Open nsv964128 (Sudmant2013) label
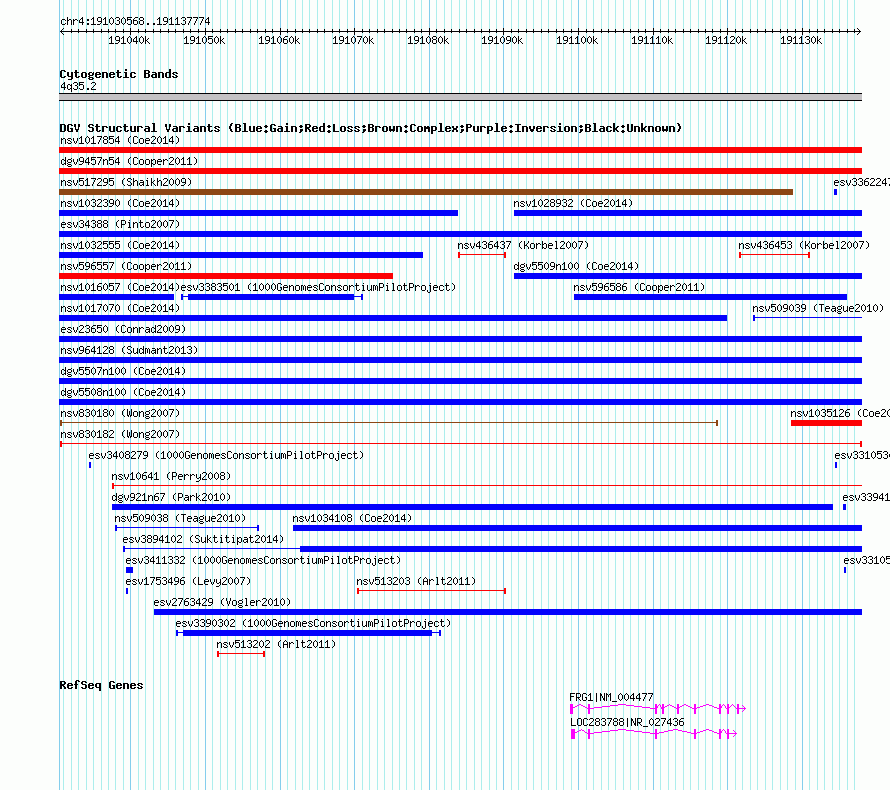Image resolution: width=890 pixels, height=790 pixels. pyautogui.click(x=129, y=350)
